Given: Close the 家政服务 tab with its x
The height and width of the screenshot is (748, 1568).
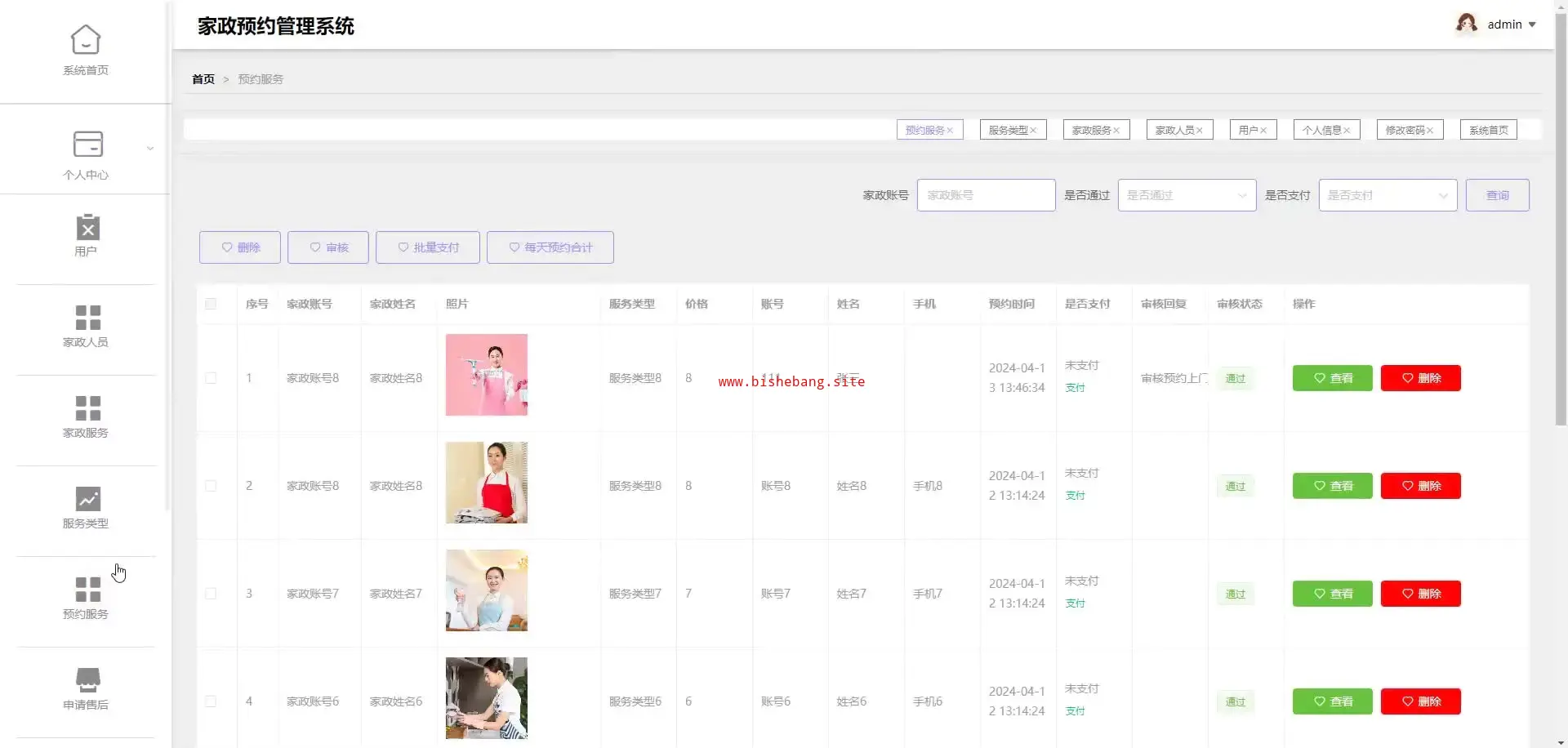Looking at the screenshot, I should [x=1116, y=131].
